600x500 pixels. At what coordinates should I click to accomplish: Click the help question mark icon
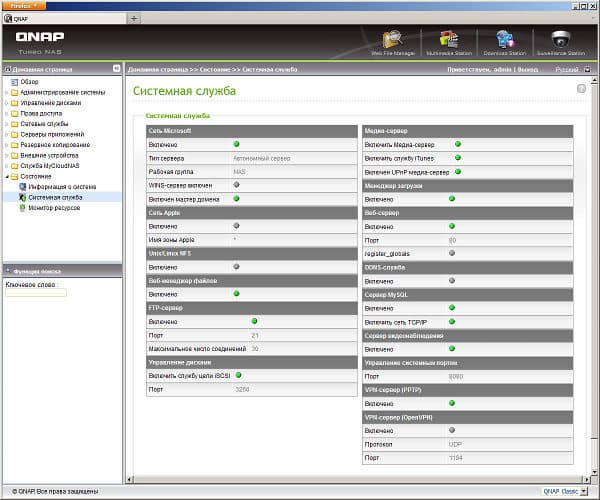point(581,89)
